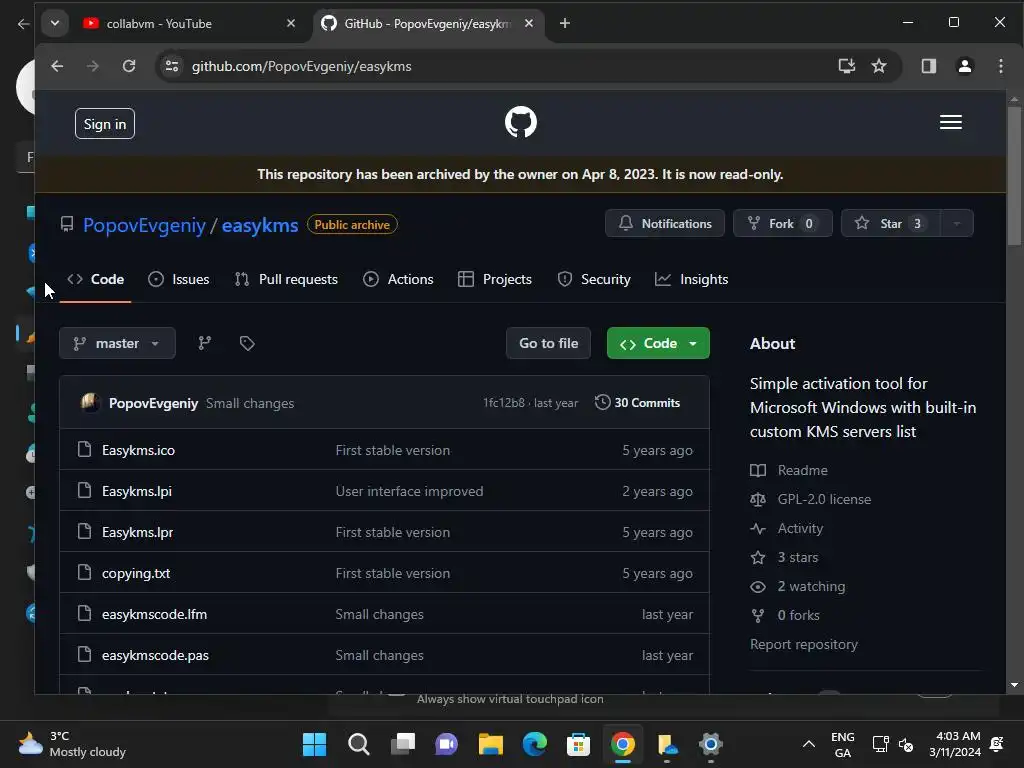Open the easykmscode.lfm file
Screen dimensions: 1024x768
tap(154, 614)
